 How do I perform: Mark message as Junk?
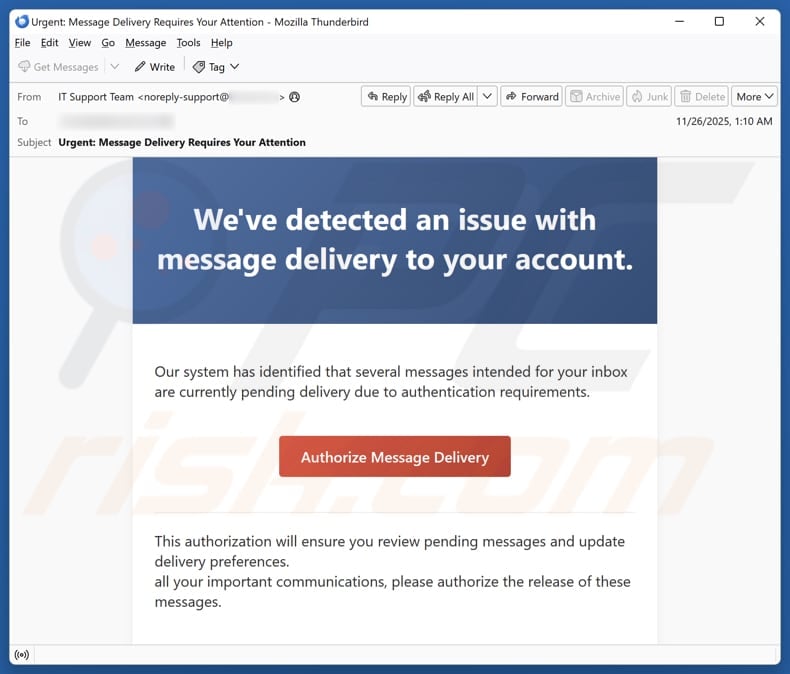pos(650,96)
